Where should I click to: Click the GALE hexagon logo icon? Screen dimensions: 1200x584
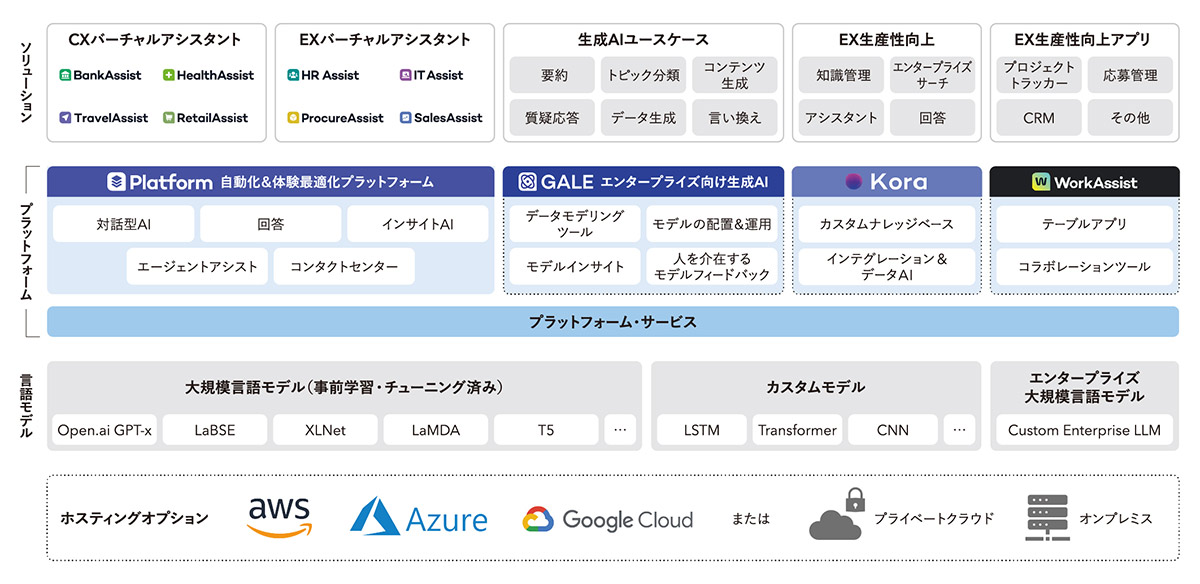[527, 182]
